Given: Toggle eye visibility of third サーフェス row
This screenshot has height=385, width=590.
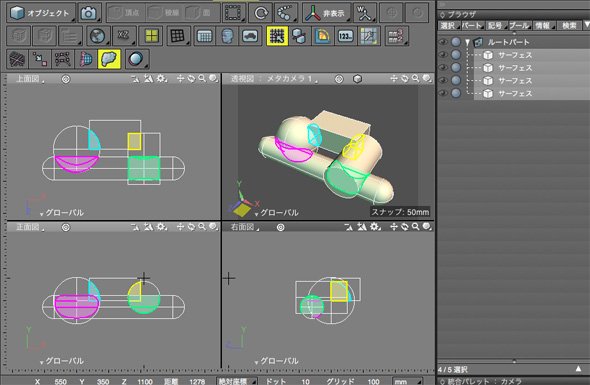Looking at the screenshot, I should (444, 81).
